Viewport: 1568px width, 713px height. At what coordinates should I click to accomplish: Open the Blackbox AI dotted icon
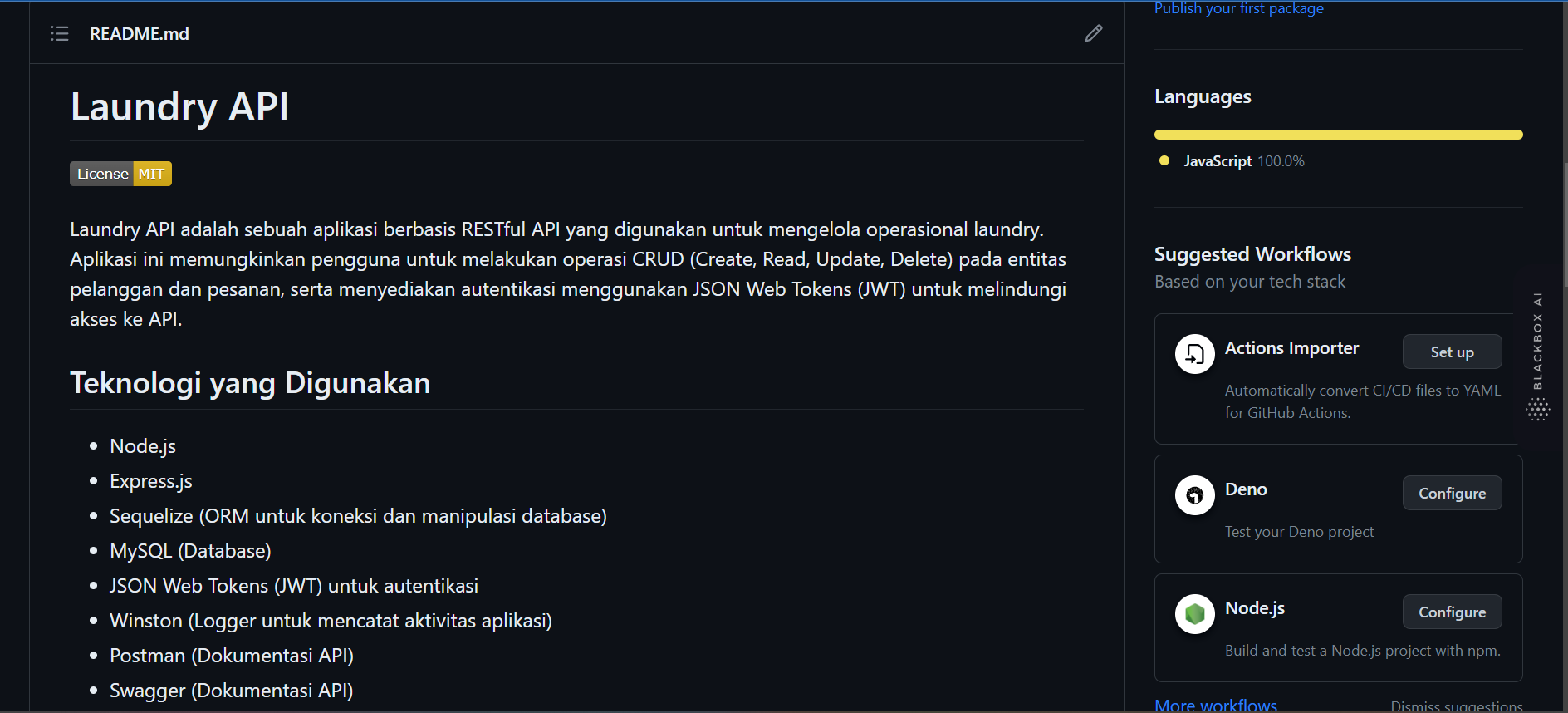click(1538, 409)
